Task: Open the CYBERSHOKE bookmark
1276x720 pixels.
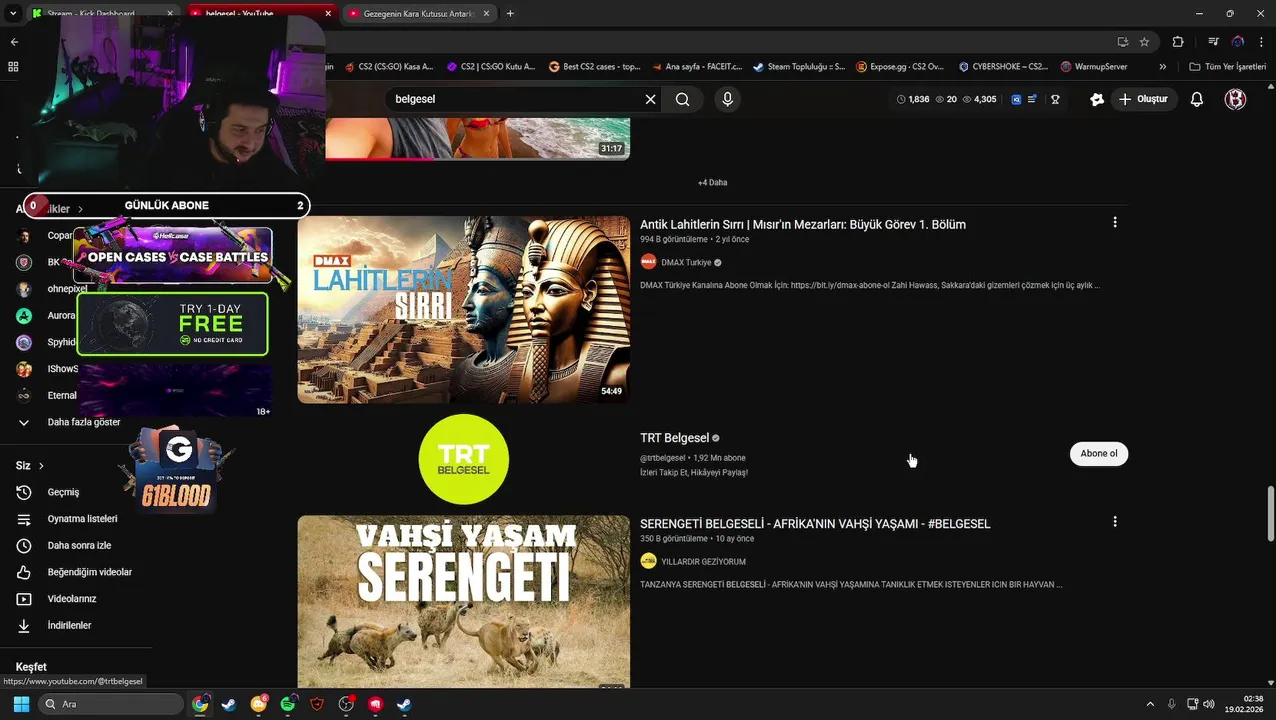Action: pos(1002,67)
